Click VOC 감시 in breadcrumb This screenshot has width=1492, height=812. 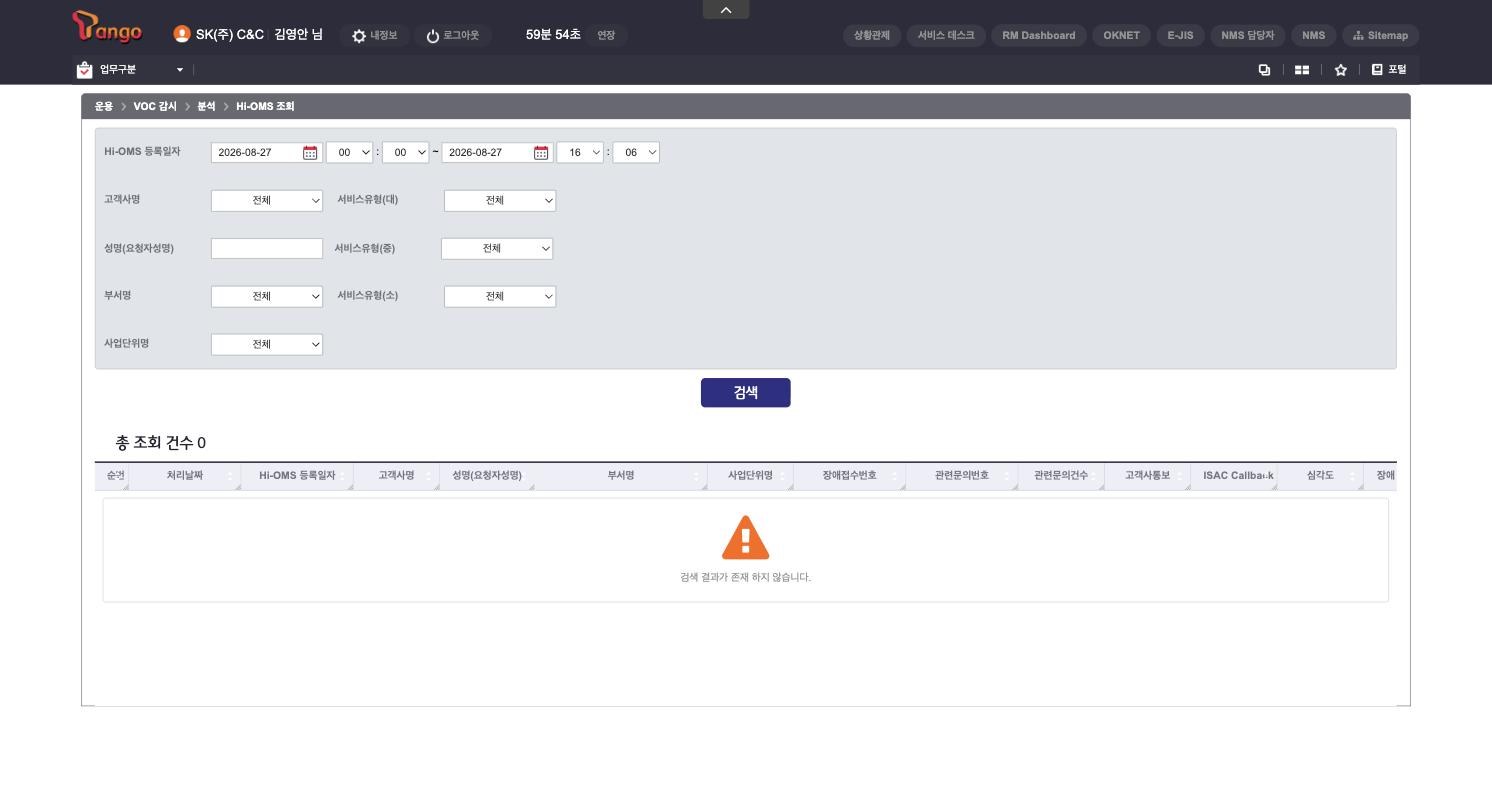click(155, 107)
